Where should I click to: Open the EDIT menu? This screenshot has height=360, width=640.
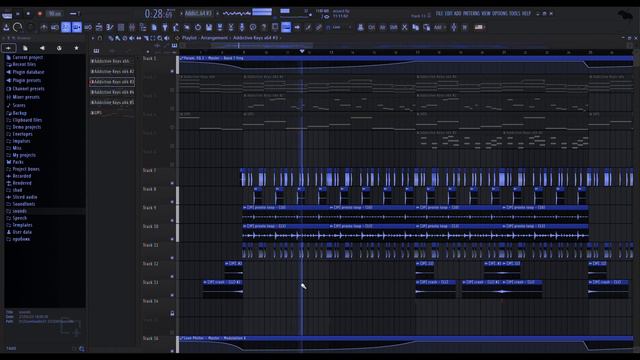pos(449,13)
